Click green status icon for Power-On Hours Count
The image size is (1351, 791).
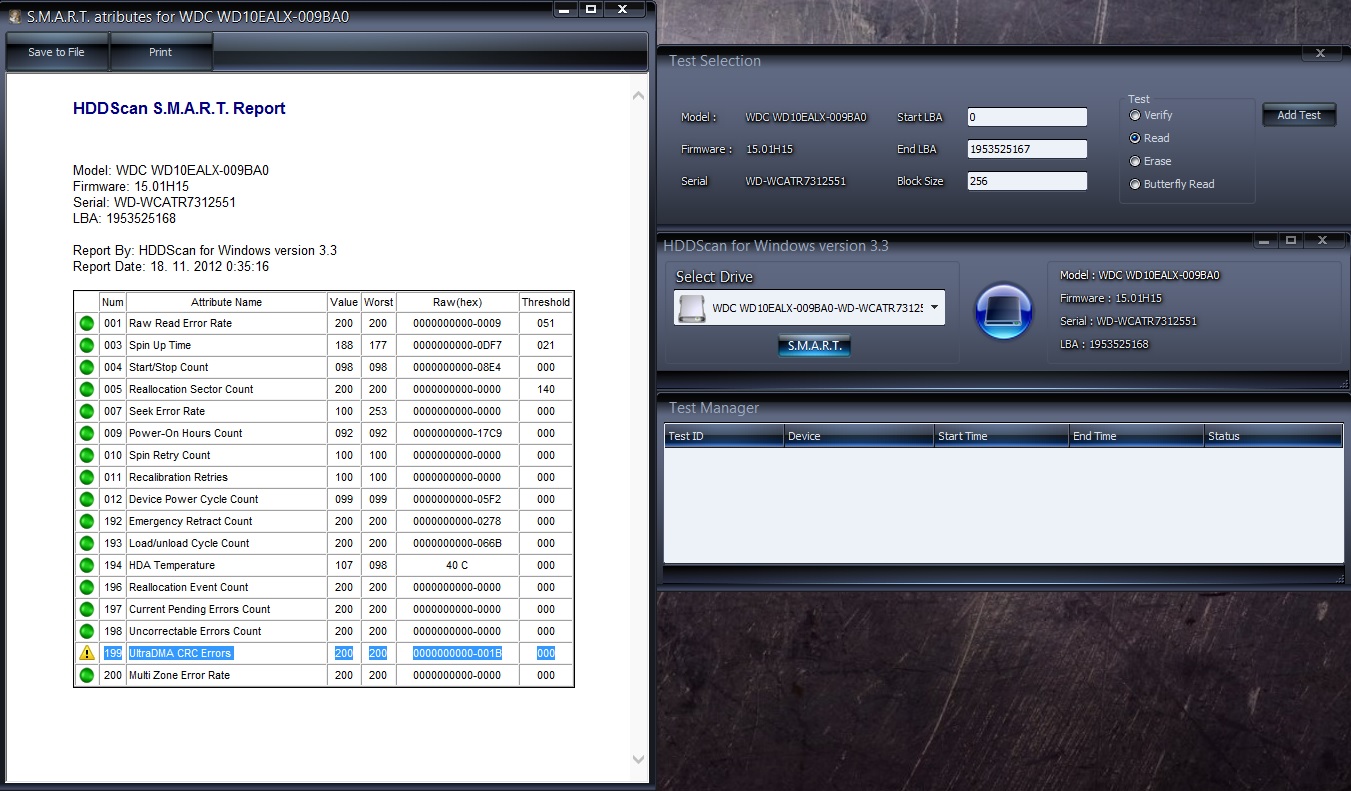(87, 433)
